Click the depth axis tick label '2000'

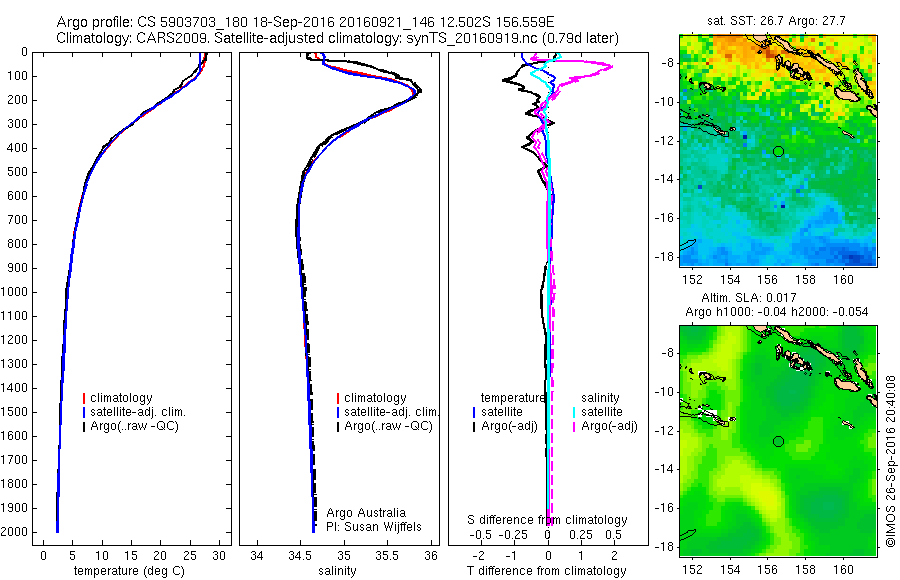[x=15, y=532]
